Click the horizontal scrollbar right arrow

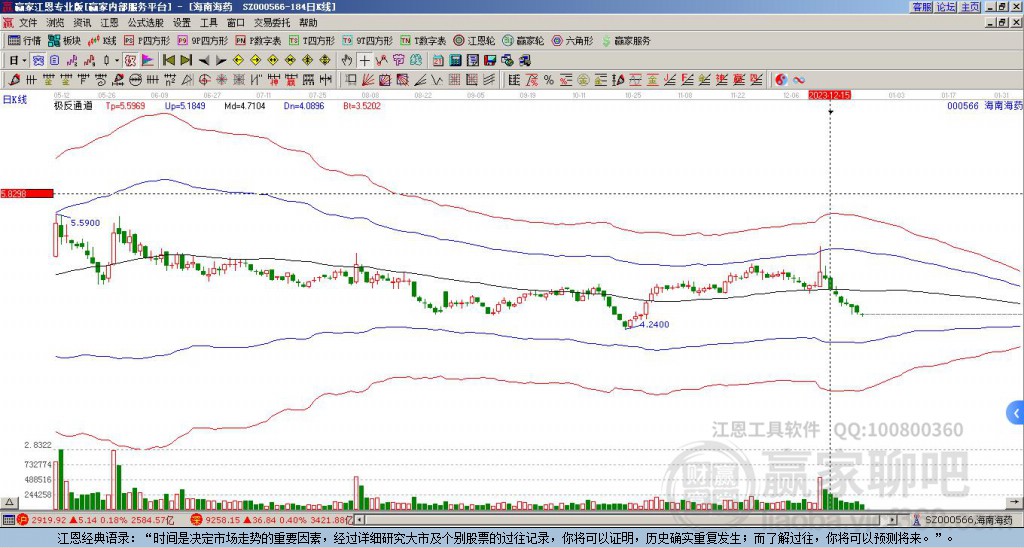click(x=893, y=520)
